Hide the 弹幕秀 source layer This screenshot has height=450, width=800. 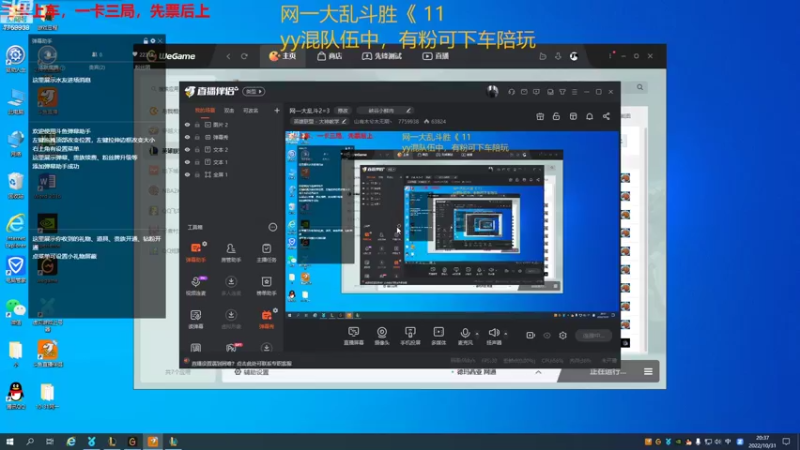pyautogui.click(x=187, y=137)
